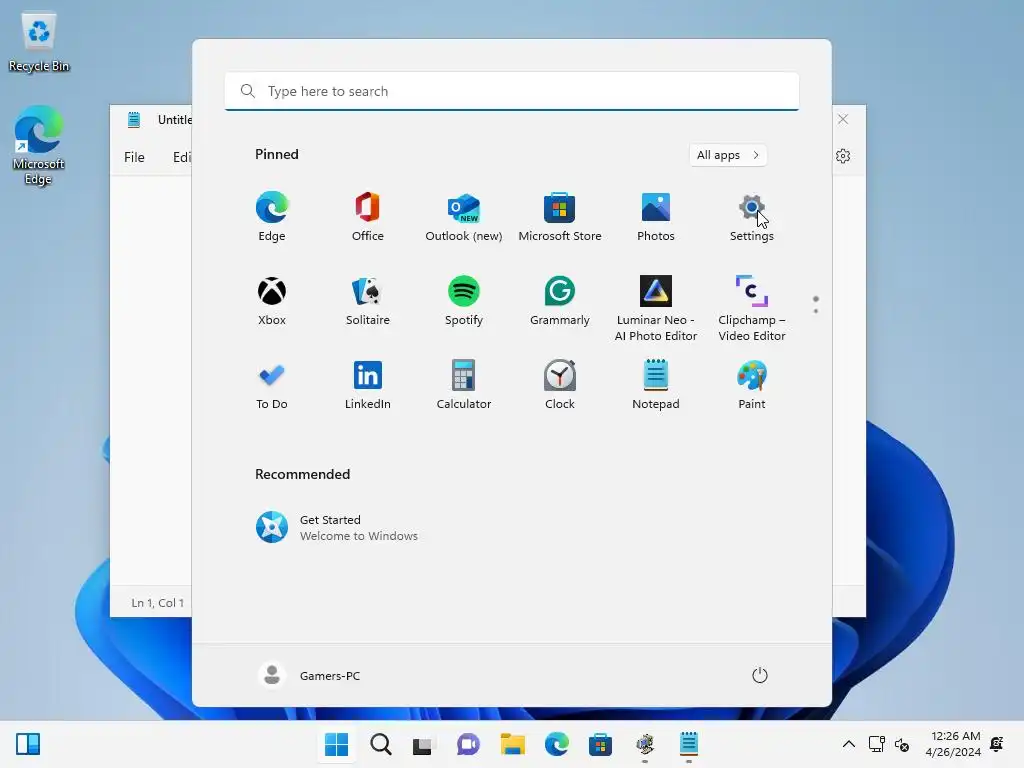The width and height of the screenshot is (1024, 768).
Task: Launch Office from pinned apps
Action: click(368, 217)
